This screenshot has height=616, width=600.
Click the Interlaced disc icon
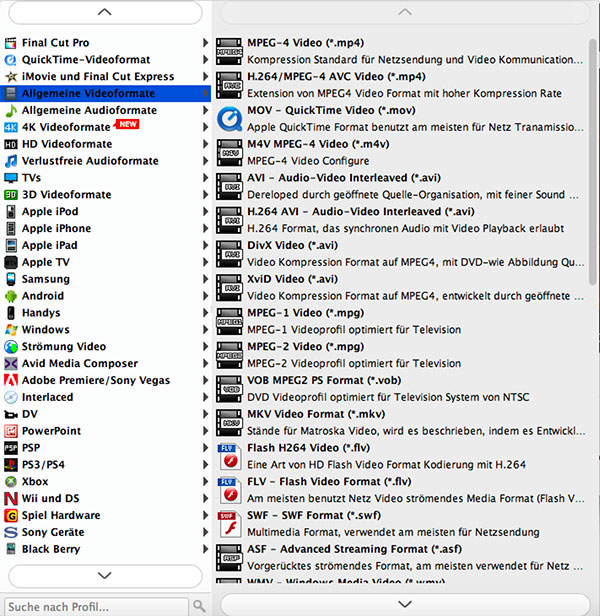tap(11, 398)
